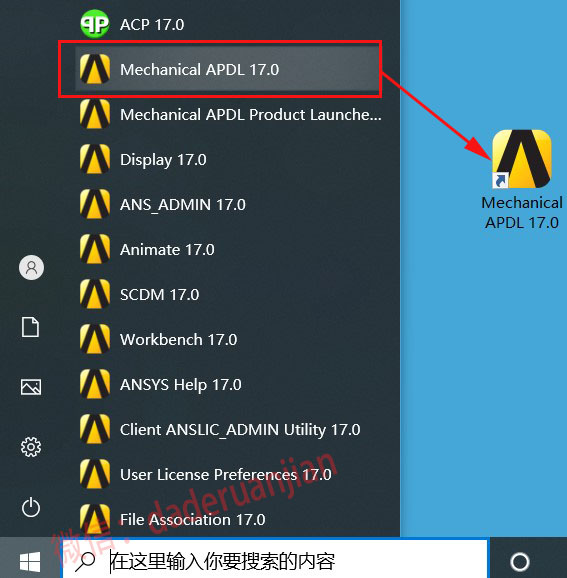Screen dimensions: 567x578
Task: Click the Power button in Start sidebar
Action: pos(31,507)
